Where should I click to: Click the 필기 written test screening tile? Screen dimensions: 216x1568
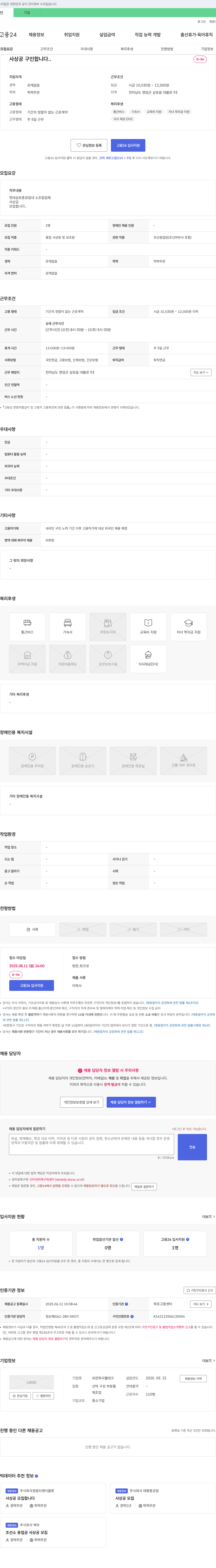click(x=133, y=930)
